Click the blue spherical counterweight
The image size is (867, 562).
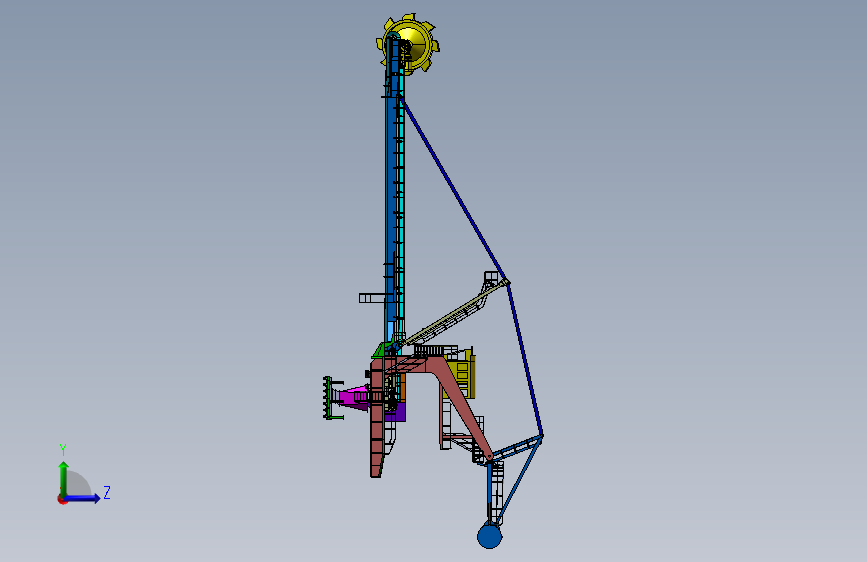pos(489,536)
